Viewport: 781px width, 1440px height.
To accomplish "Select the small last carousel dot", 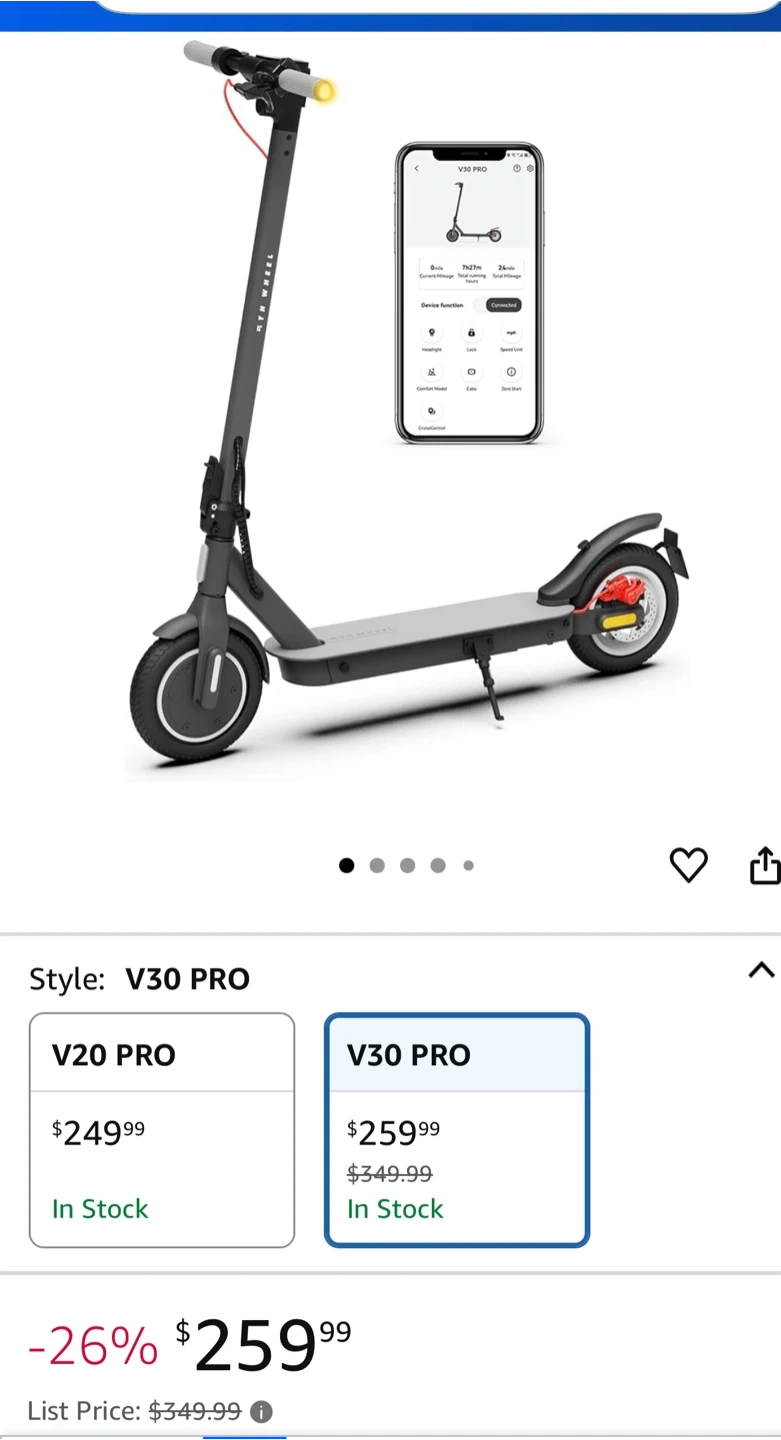I will tap(468, 866).
